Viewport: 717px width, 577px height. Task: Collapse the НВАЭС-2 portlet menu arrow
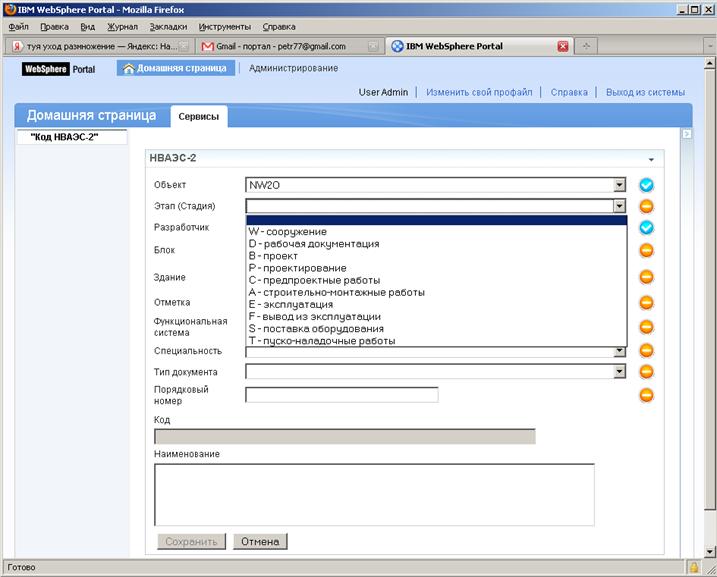click(x=651, y=160)
